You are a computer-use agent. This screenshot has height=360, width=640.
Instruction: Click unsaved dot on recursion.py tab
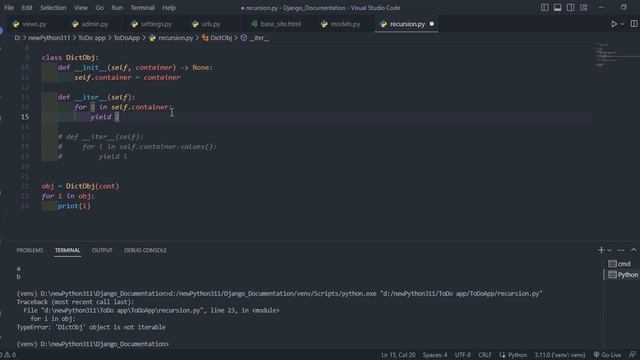[431, 24]
